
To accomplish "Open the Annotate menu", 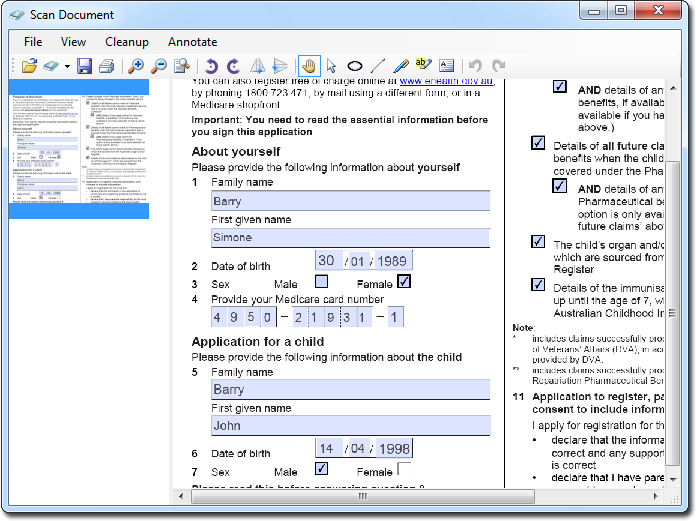I will (x=192, y=42).
